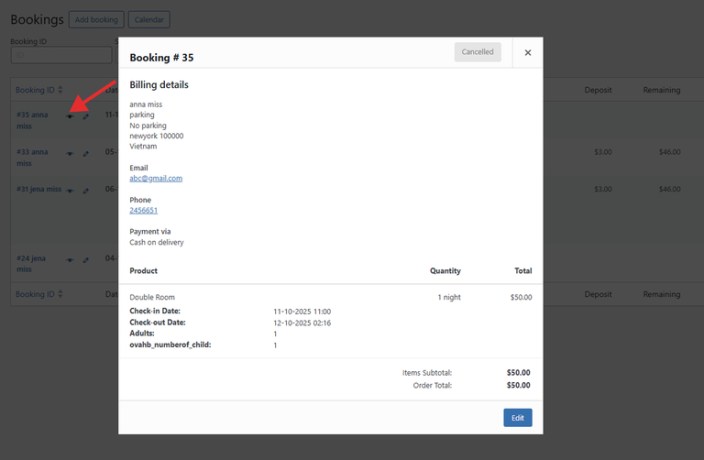Sort by the top Booking ID column header
Viewport: 704px width, 460px height.
coord(37,90)
